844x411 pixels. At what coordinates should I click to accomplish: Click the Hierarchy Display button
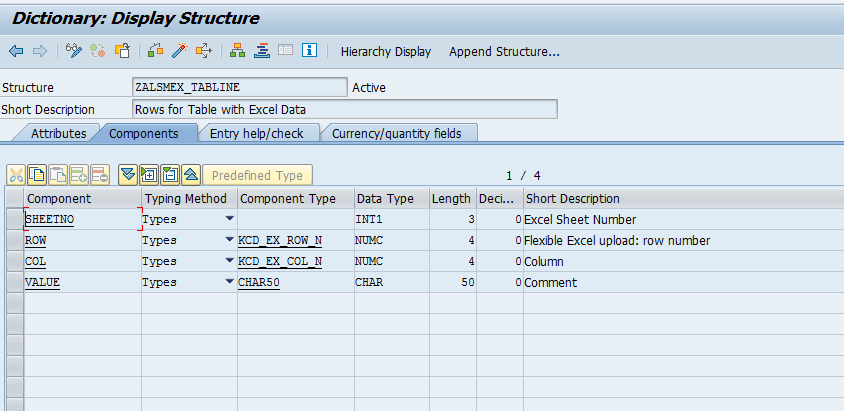click(x=386, y=51)
